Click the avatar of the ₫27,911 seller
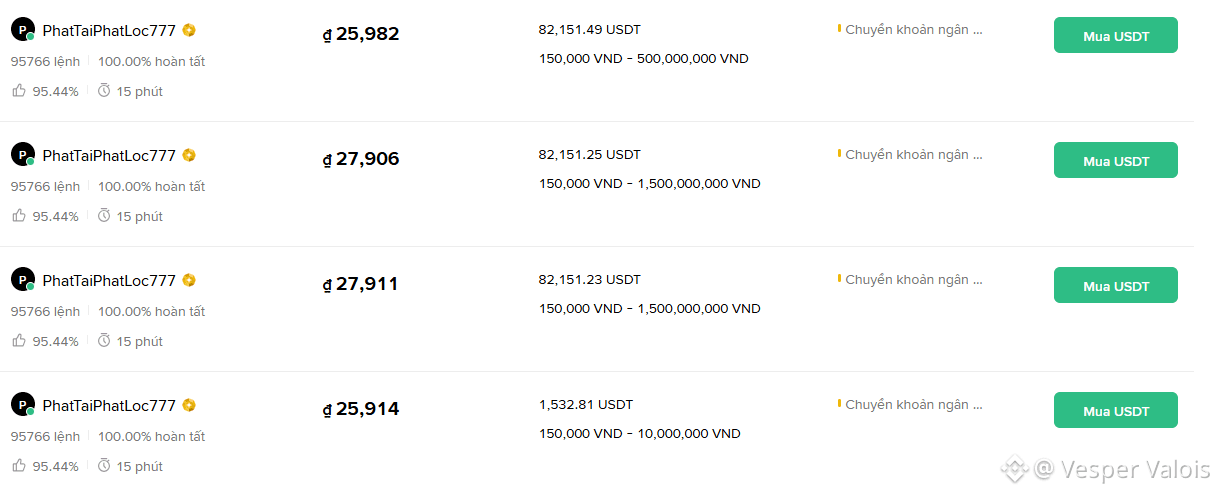Screen dimensions: 1218x494 pyautogui.click(x=23, y=280)
